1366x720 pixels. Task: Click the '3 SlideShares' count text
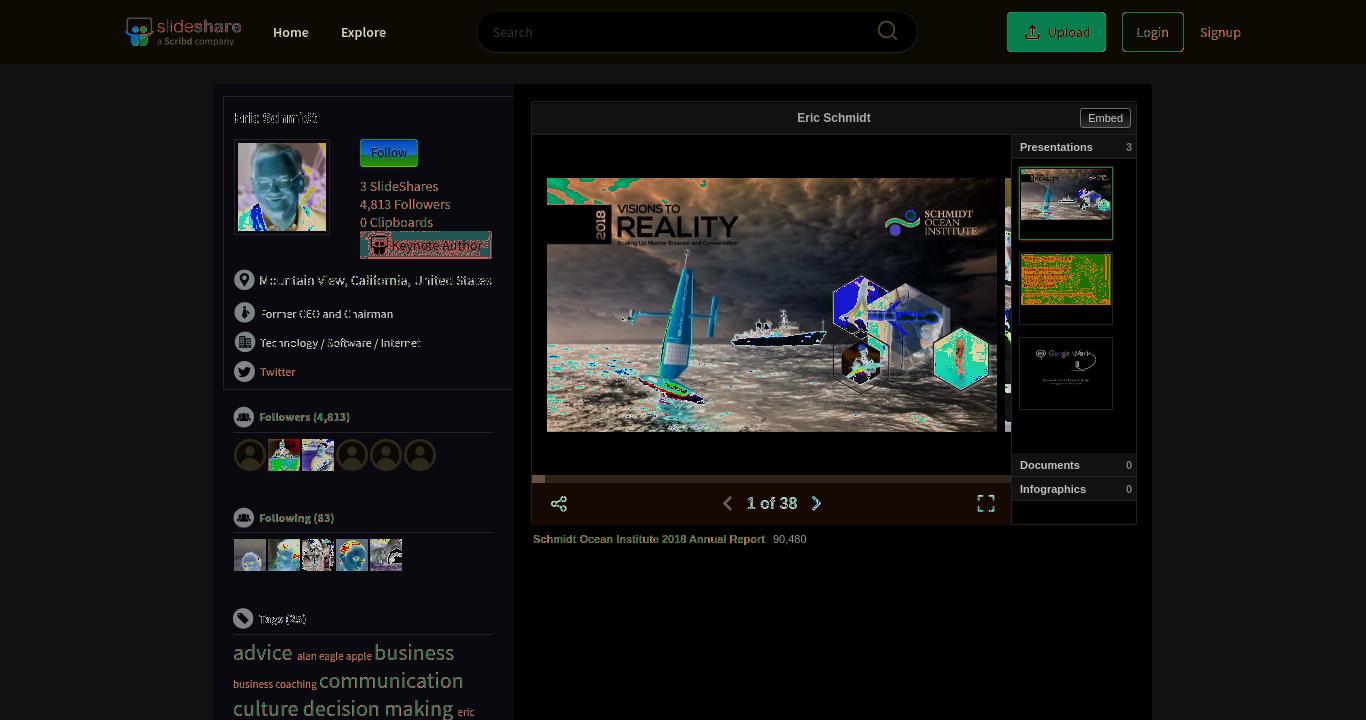(399, 186)
